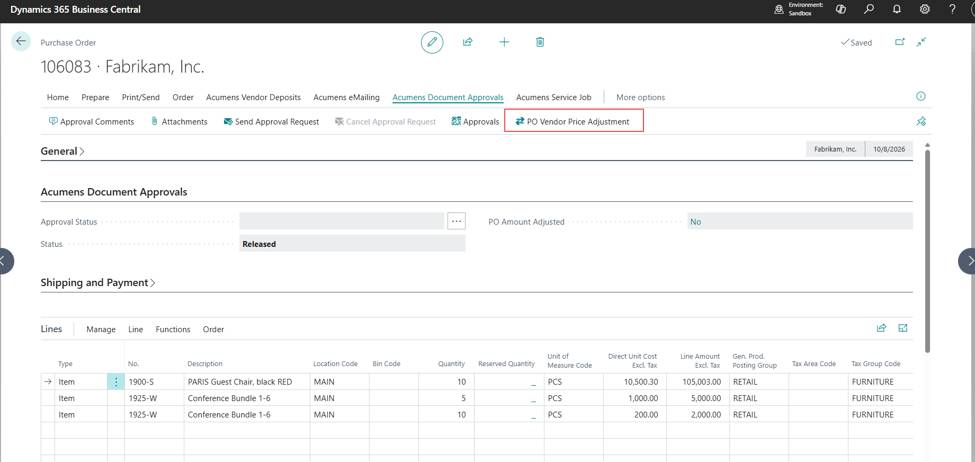Open the Copilot icon in the top bar
The height and width of the screenshot is (462, 975).
(x=841, y=9)
